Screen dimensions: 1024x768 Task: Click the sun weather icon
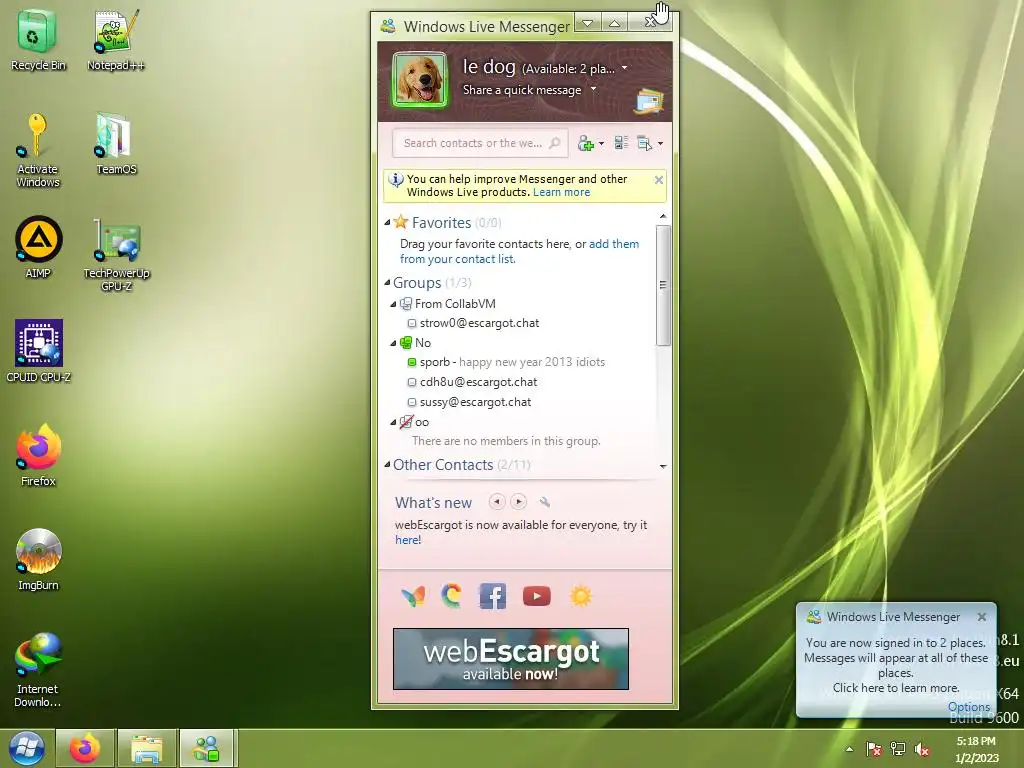tap(581, 596)
